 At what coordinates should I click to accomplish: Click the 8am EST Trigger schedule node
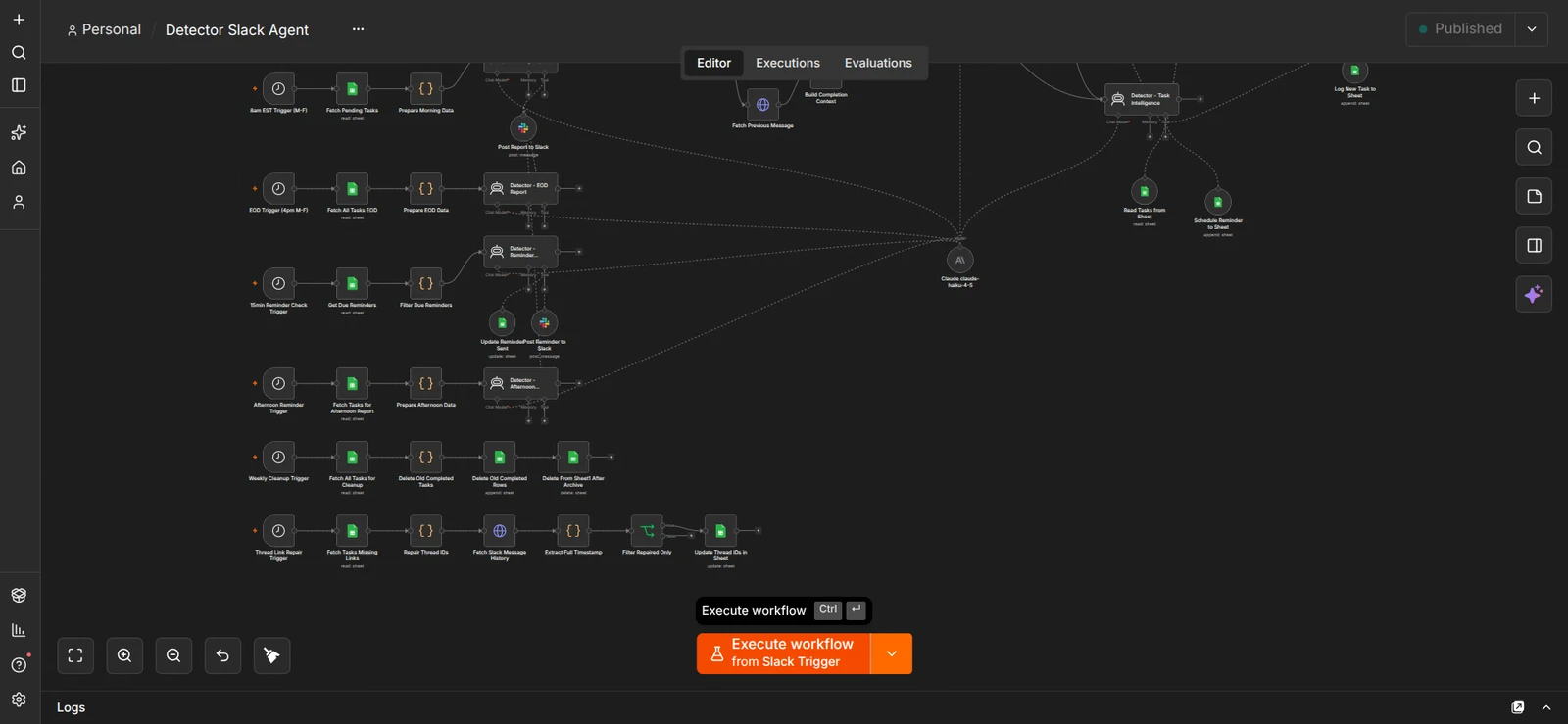tap(278, 89)
